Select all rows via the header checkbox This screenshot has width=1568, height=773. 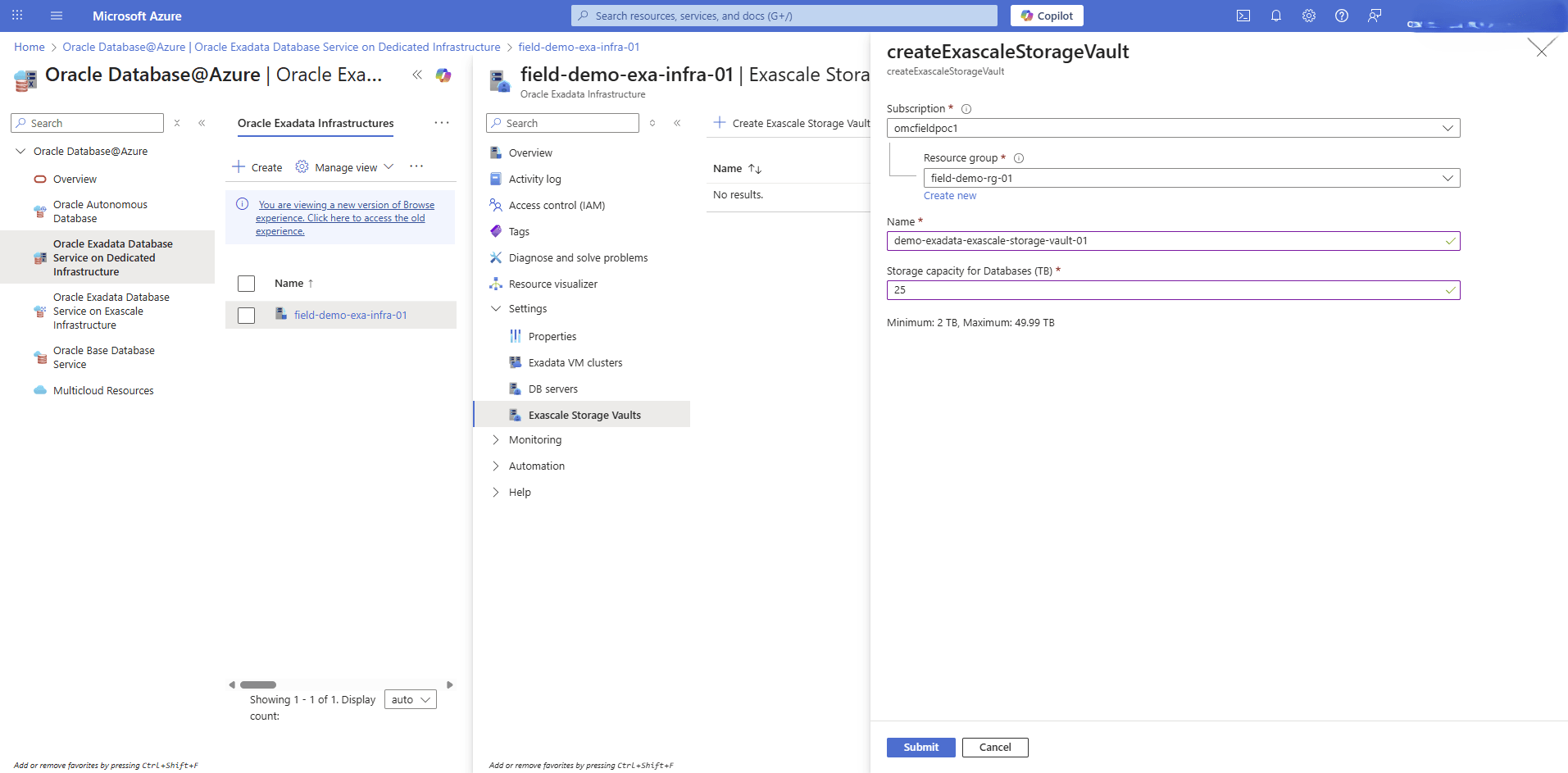(x=246, y=283)
